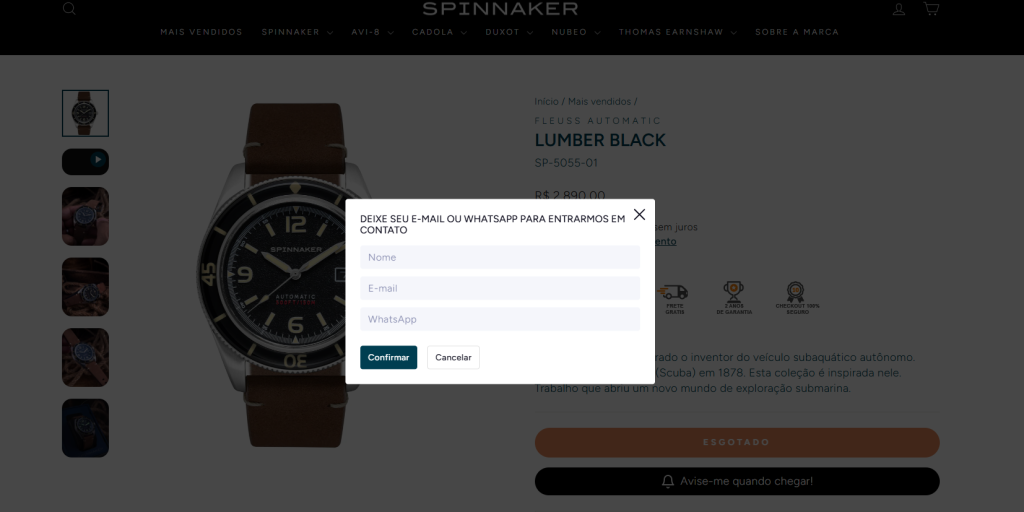Expand the Spinnaker menu dropdown
The image size is (1024, 512).
[297, 32]
